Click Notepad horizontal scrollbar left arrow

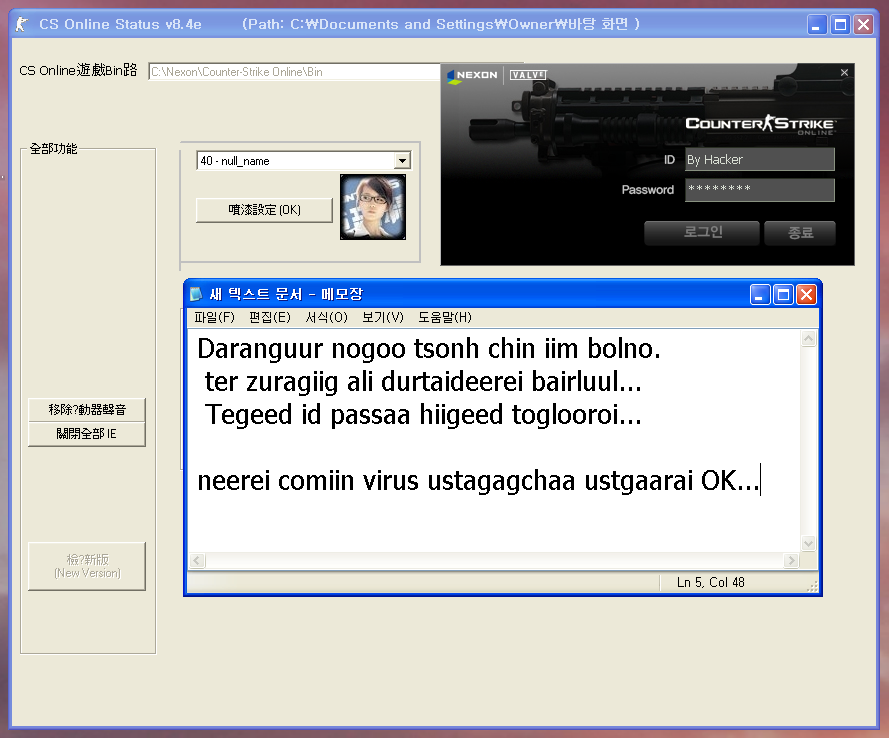coord(197,561)
